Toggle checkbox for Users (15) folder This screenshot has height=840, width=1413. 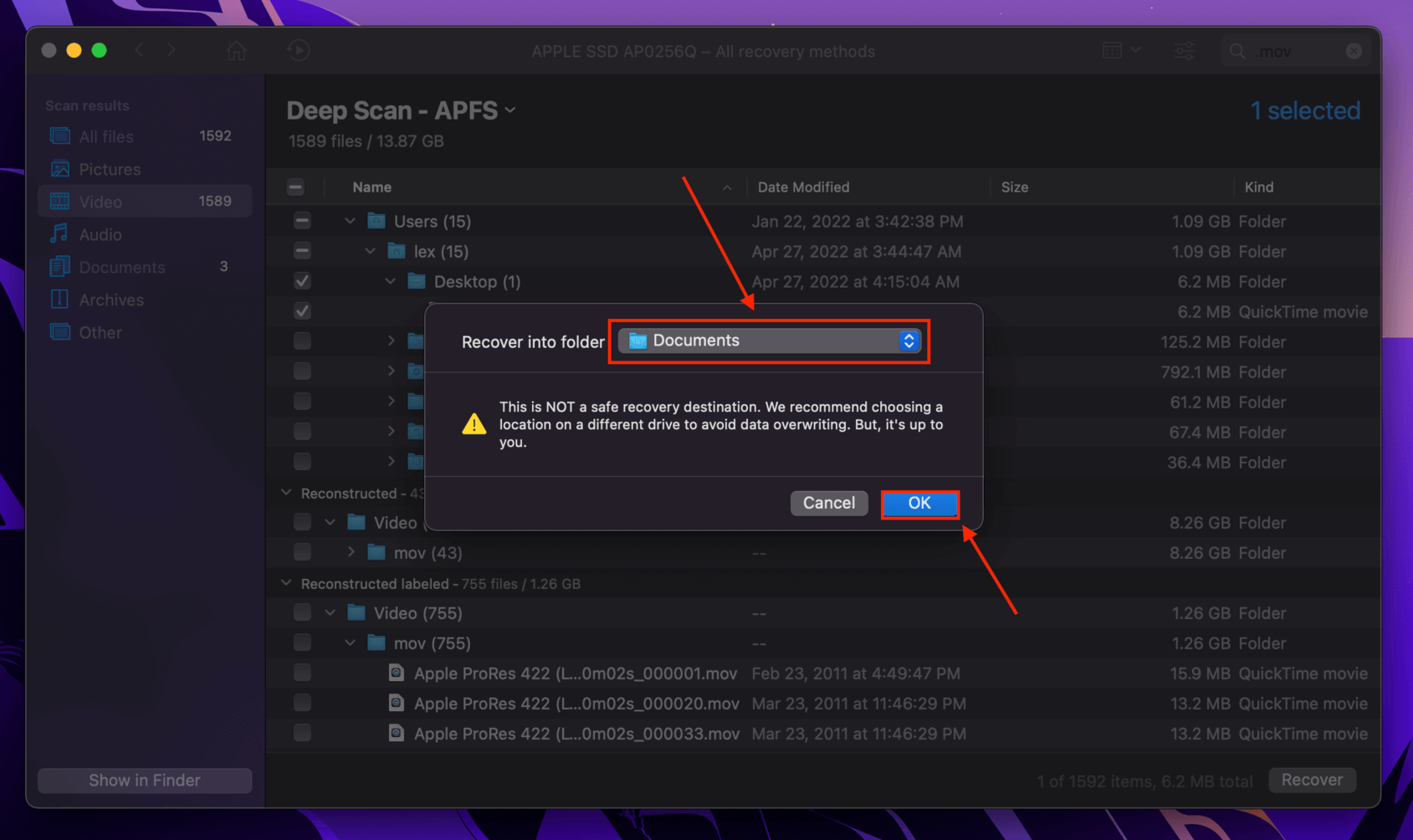302,221
